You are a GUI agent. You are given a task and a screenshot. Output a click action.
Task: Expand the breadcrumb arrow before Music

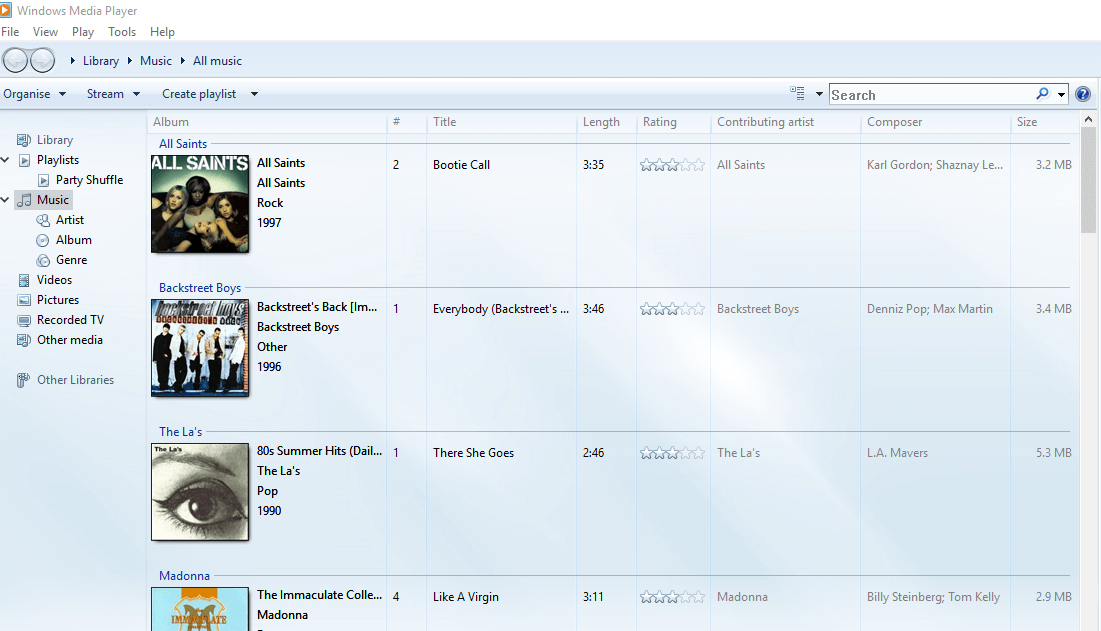(x=129, y=61)
